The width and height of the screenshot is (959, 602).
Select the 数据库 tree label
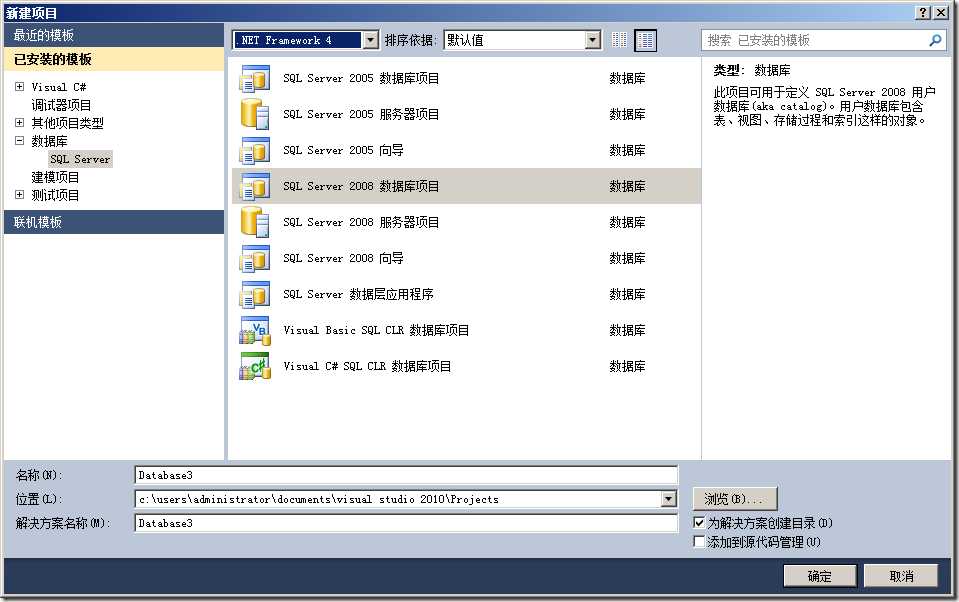coord(49,141)
